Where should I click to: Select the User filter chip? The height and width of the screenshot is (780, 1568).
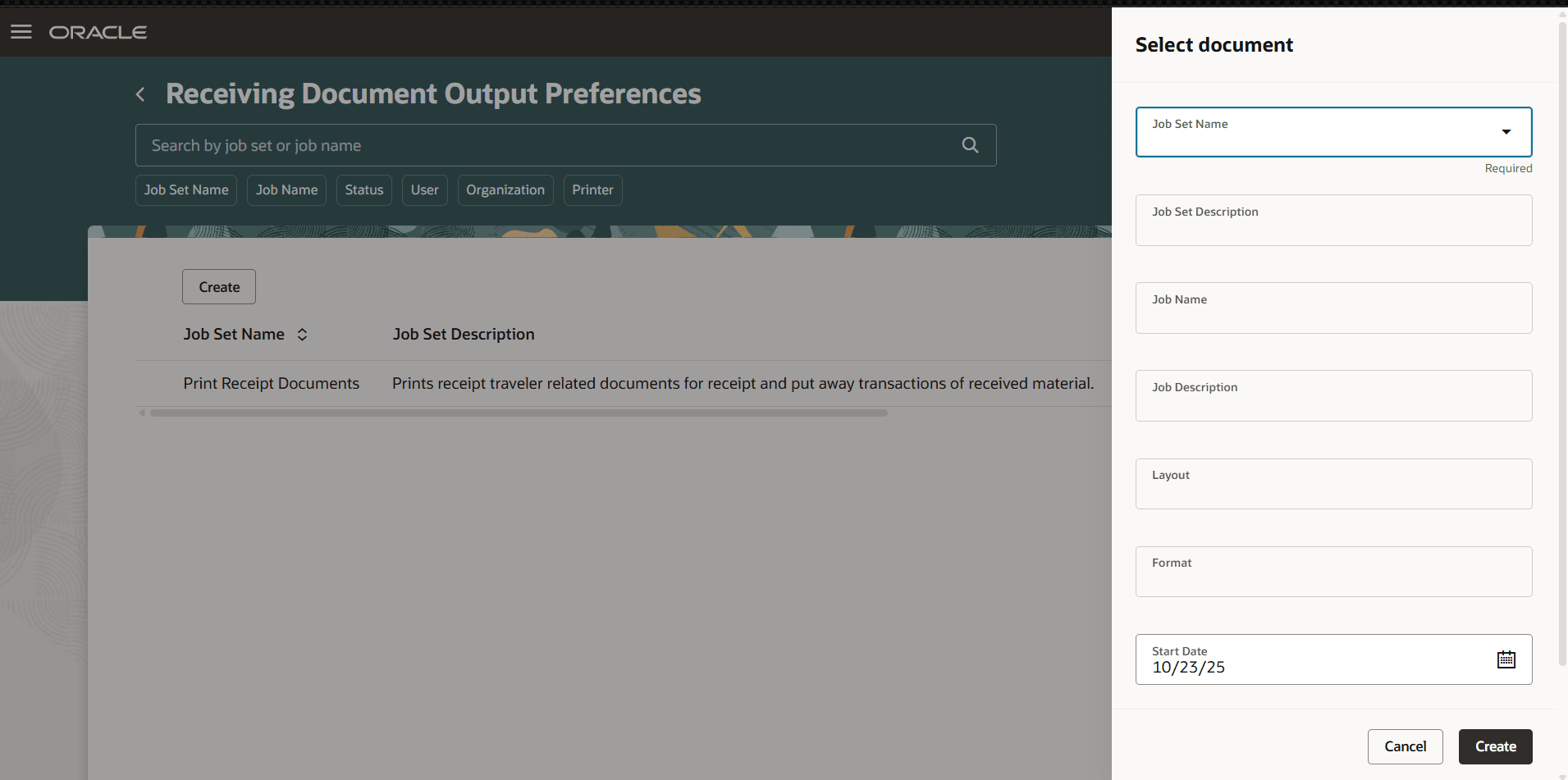[424, 189]
